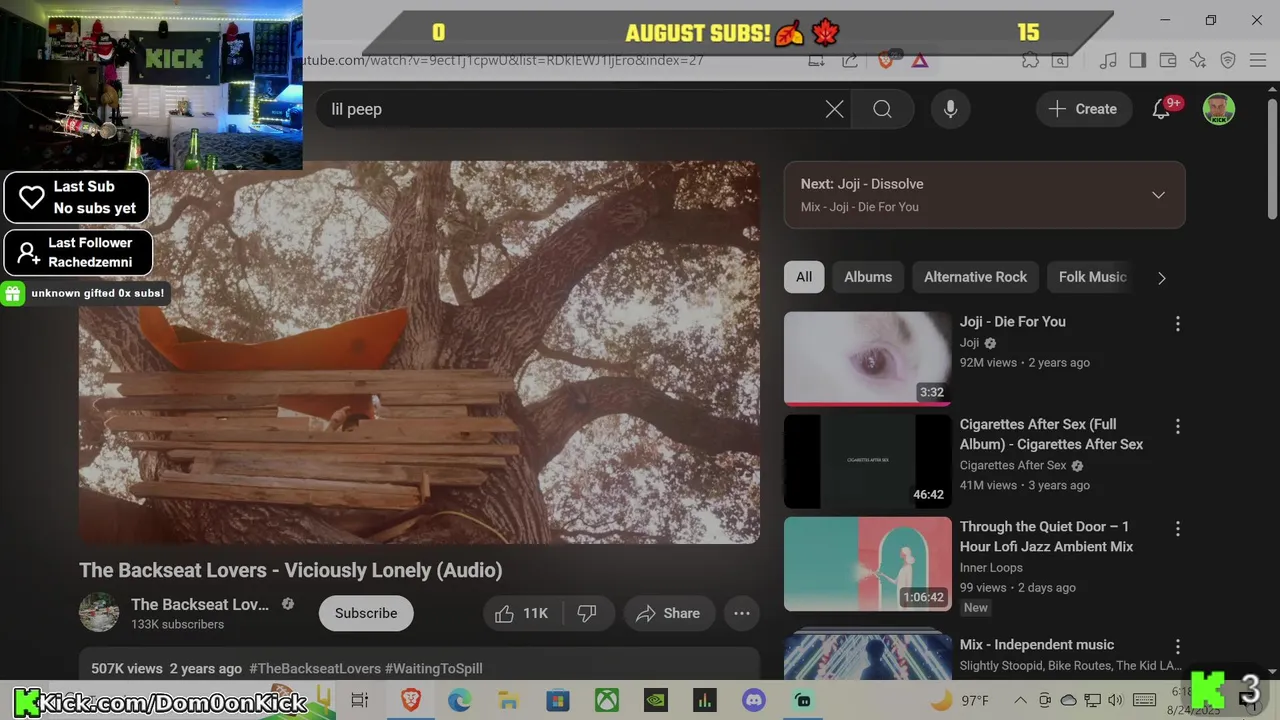Click share page icon in address bar

pyautogui.click(x=849, y=60)
